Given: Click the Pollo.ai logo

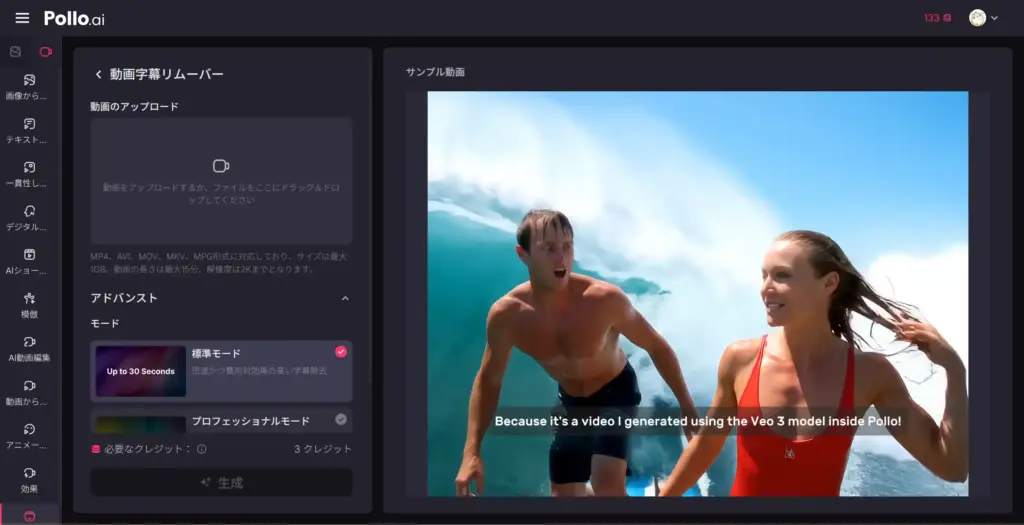Looking at the screenshot, I should (74, 18).
